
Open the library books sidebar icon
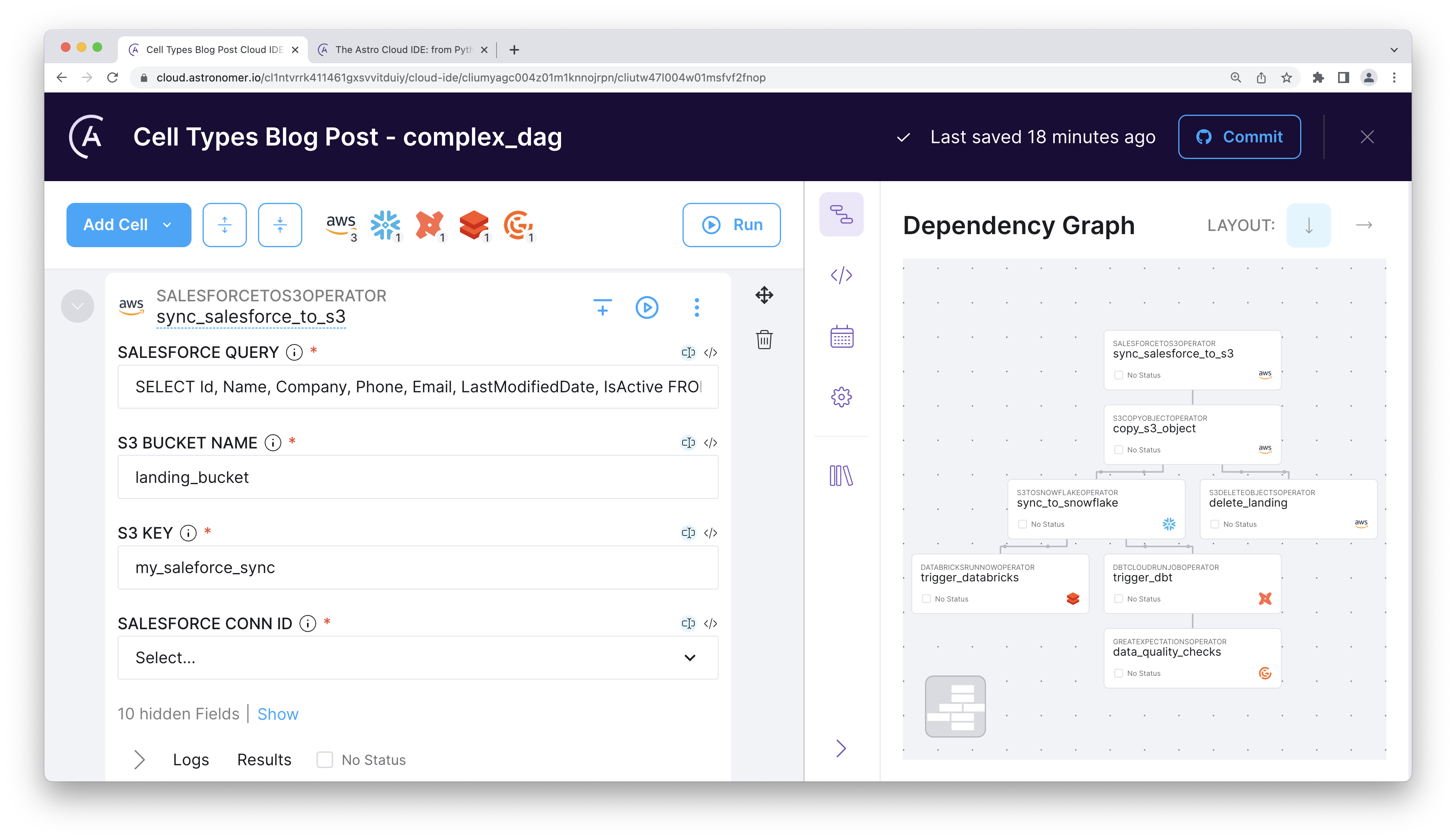tap(841, 476)
